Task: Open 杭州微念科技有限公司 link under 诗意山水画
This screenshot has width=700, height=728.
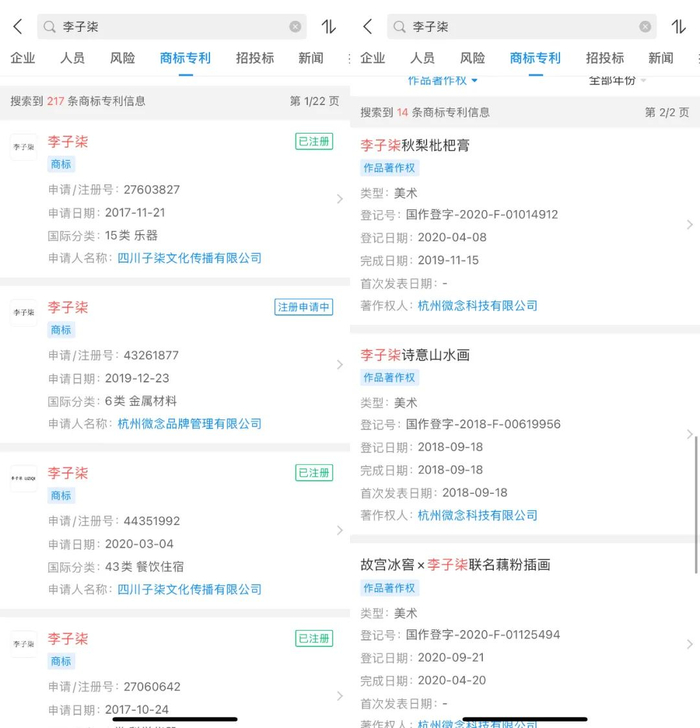Action: [478, 515]
